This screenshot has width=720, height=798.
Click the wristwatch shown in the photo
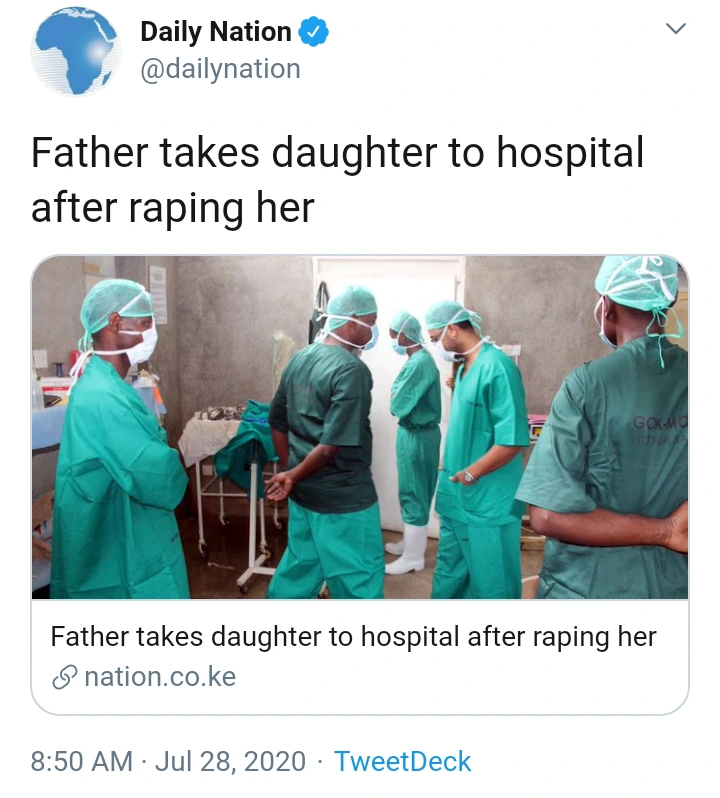point(469,476)
